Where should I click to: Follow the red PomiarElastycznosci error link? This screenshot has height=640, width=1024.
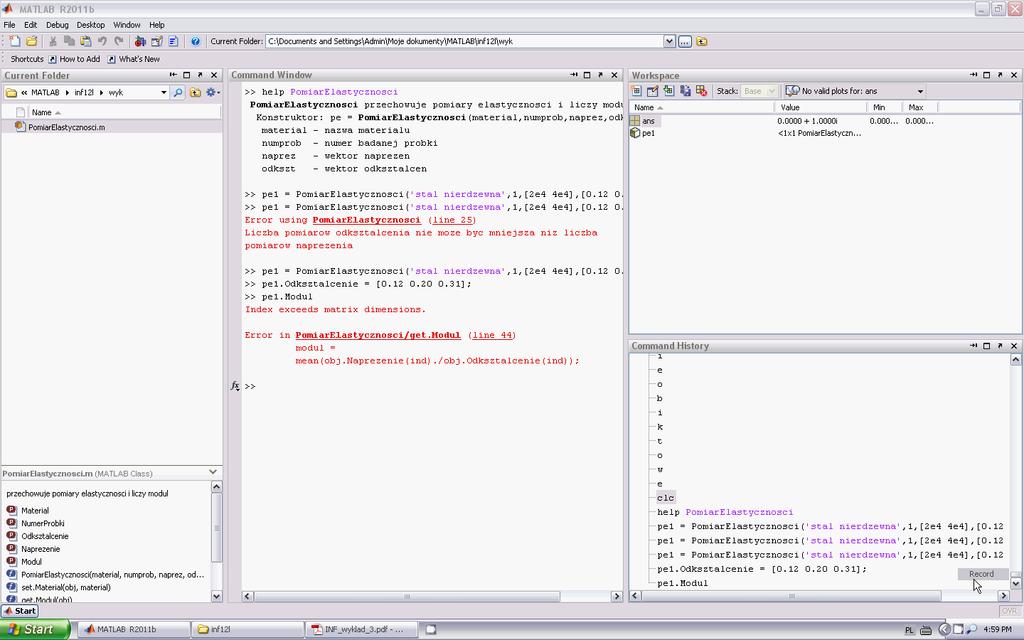coord(366,220)
